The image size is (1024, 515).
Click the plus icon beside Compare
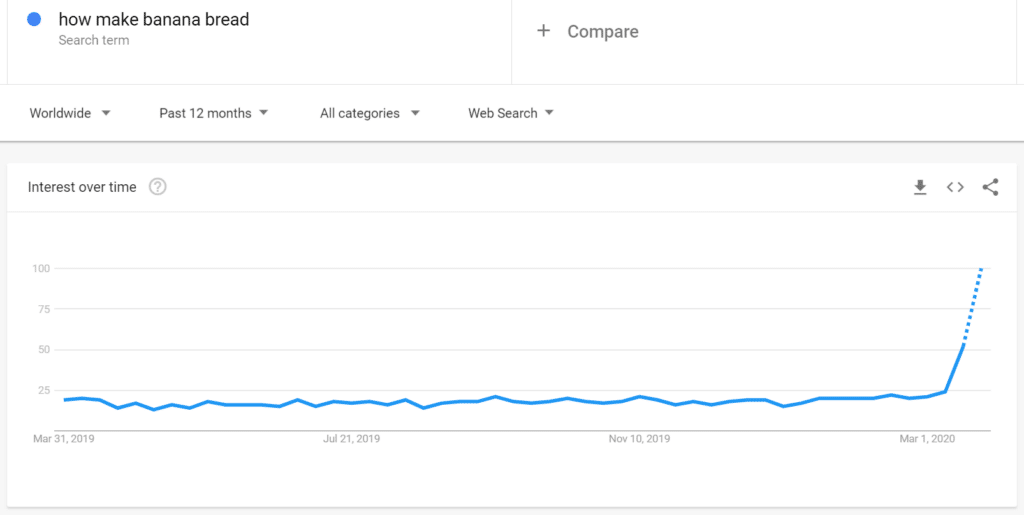543,31
